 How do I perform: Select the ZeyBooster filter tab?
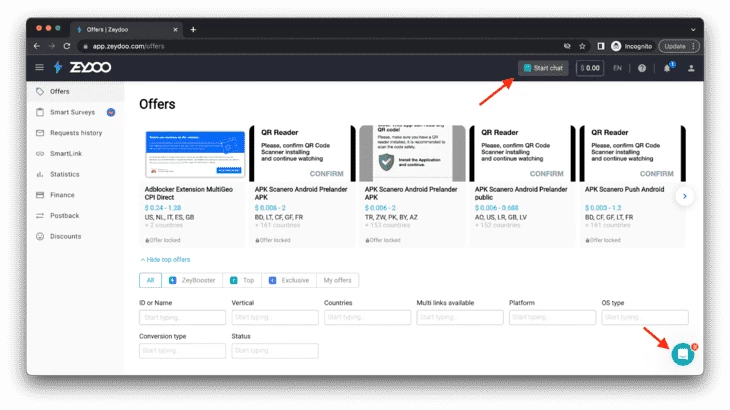click(192, 280)
